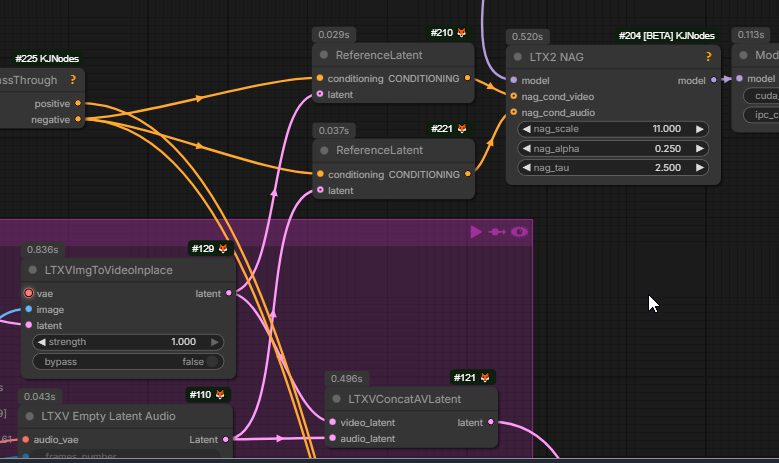The width and height of the screenshot is (779, 463).
Task: Collapse the ReferenceLatent node #210 using its dot
Action: click(x=324, y=55)
